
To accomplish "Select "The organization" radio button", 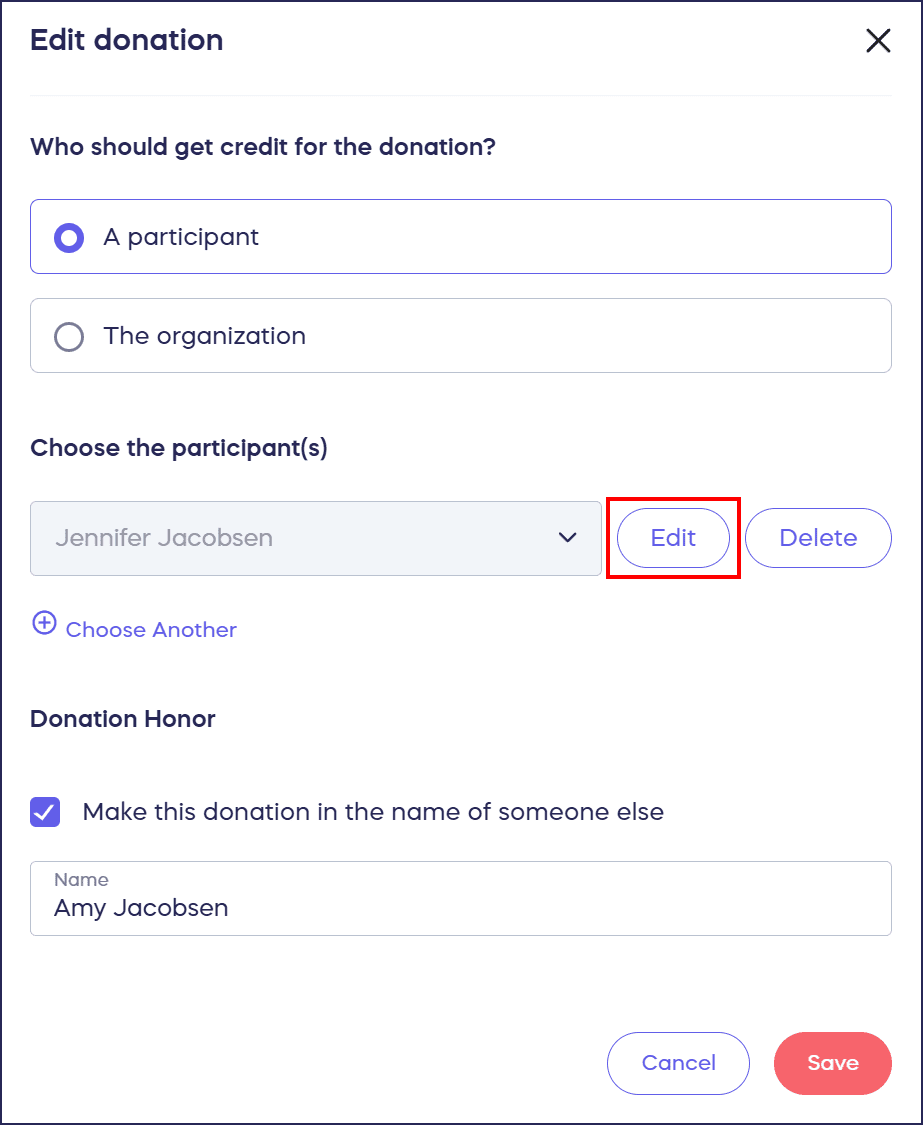I will point(69,337).
